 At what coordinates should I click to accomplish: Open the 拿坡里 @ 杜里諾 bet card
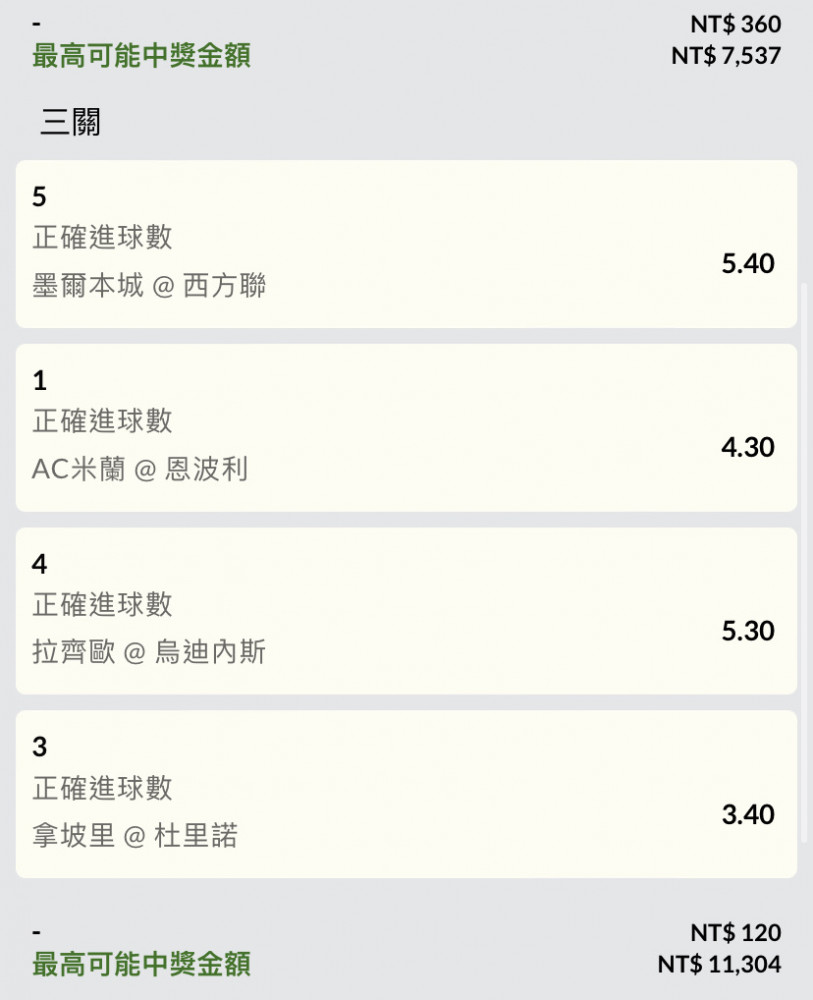[x=406, y=794]
